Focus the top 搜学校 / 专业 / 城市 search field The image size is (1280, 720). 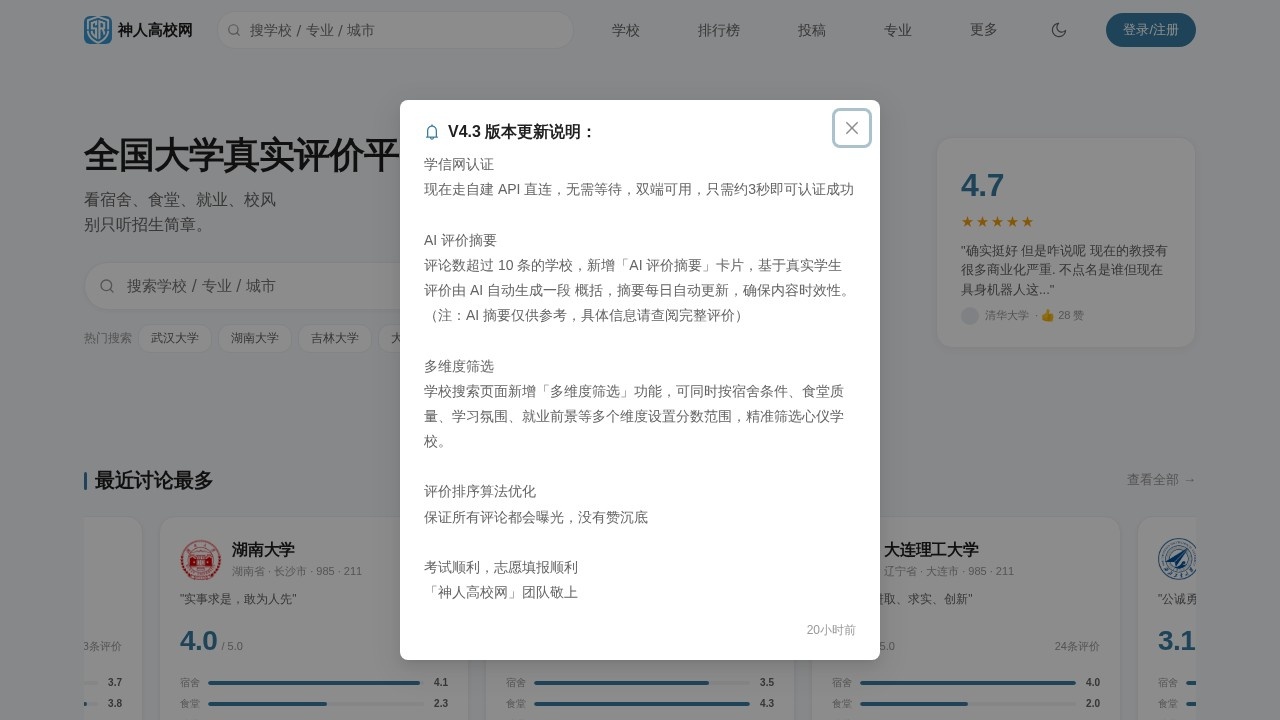396,30
